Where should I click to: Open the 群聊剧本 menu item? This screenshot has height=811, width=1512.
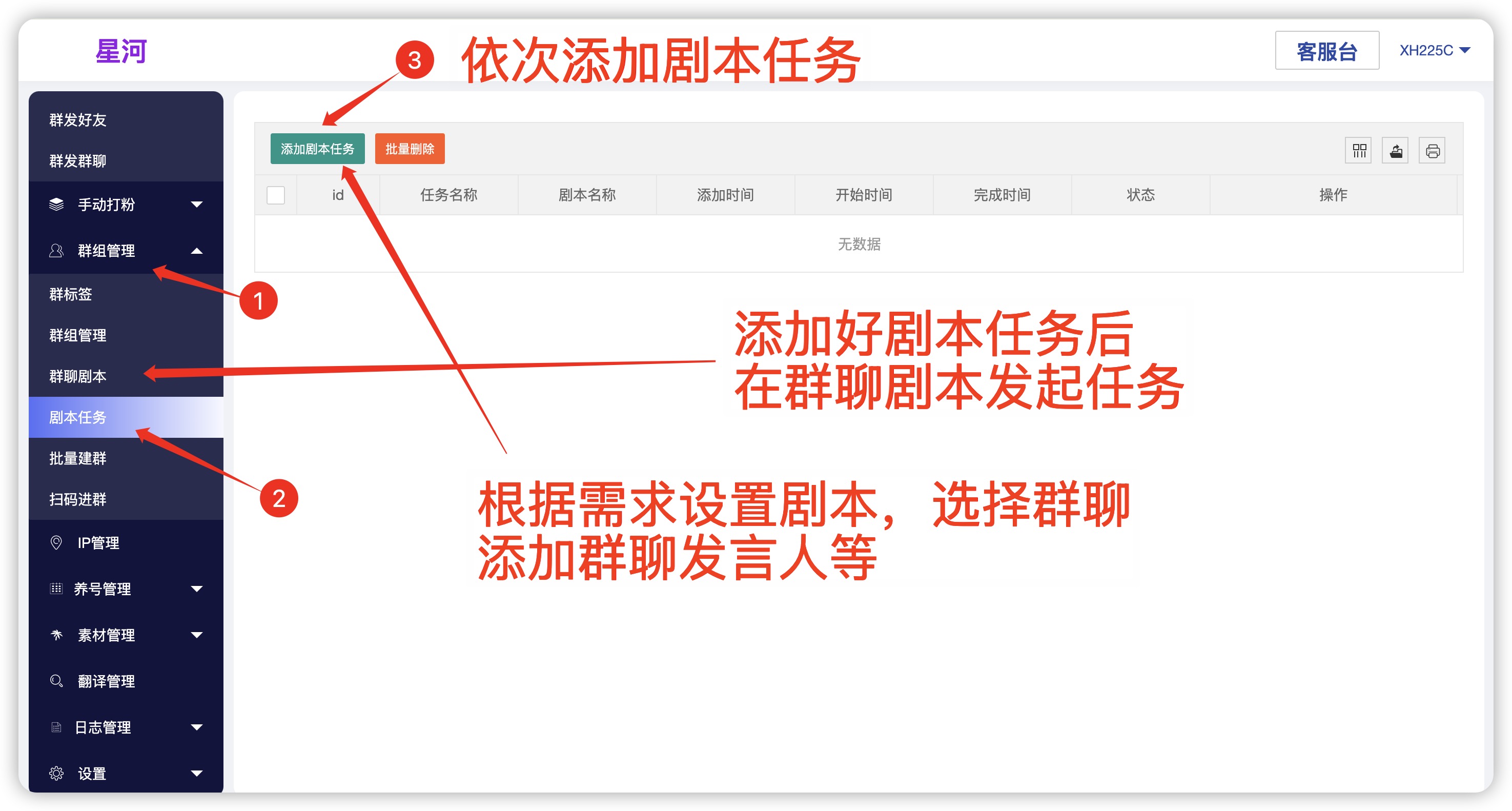pyautogui.click(x=77, y=376)
